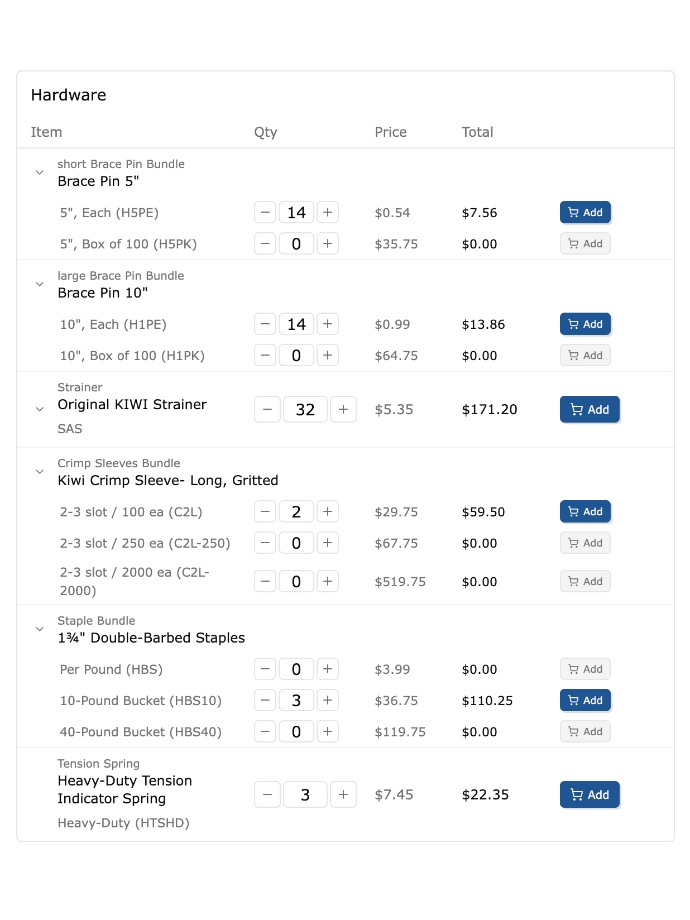Click plus for 10" Box of 100 (H1PK)
The image size is (690, 920).
pos(328,355)
